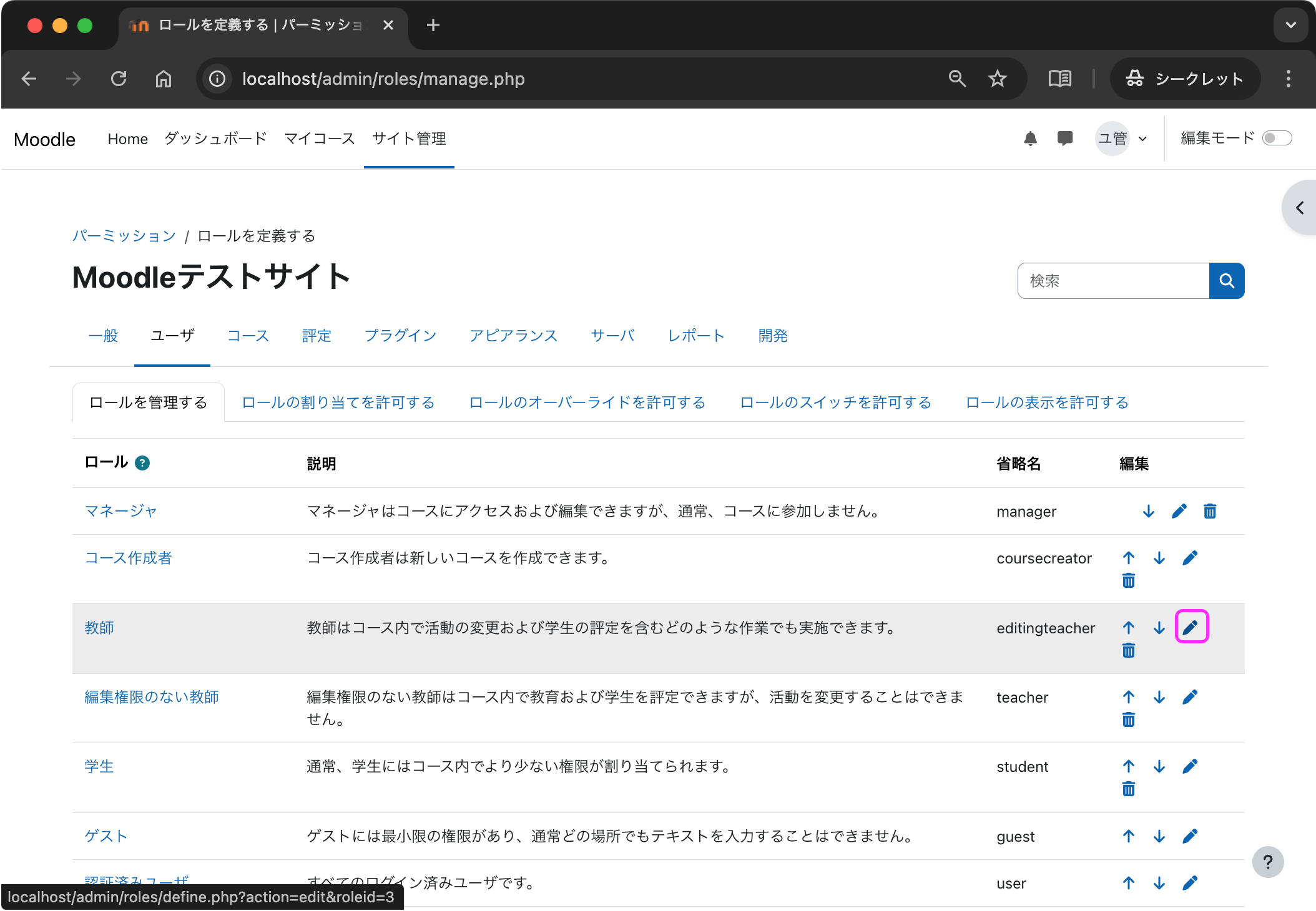
Task: Open the browser tab search chevron
Action: [1290, 25]
